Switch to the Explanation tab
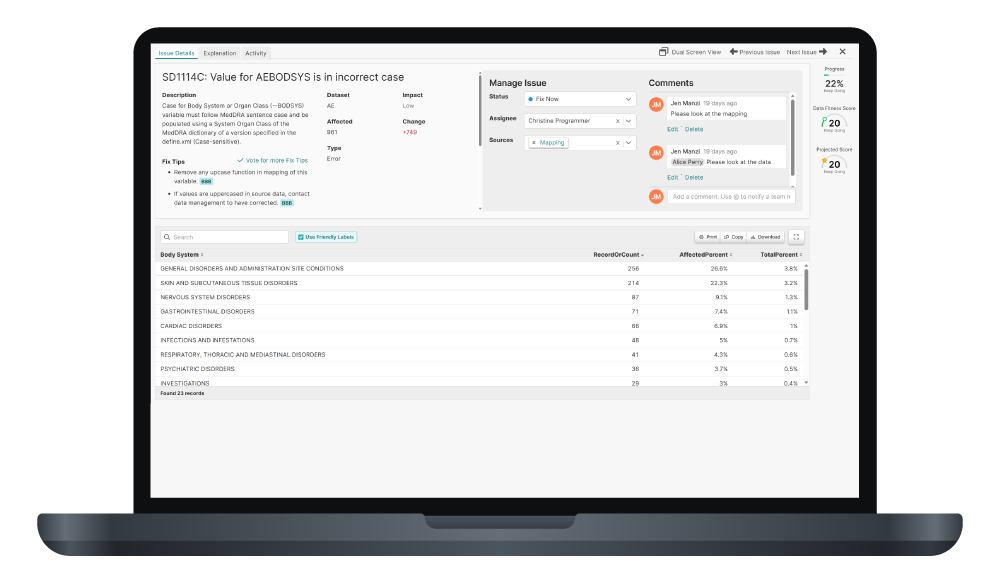Screen dimensions: 1000x583 (x=220, y=53)
